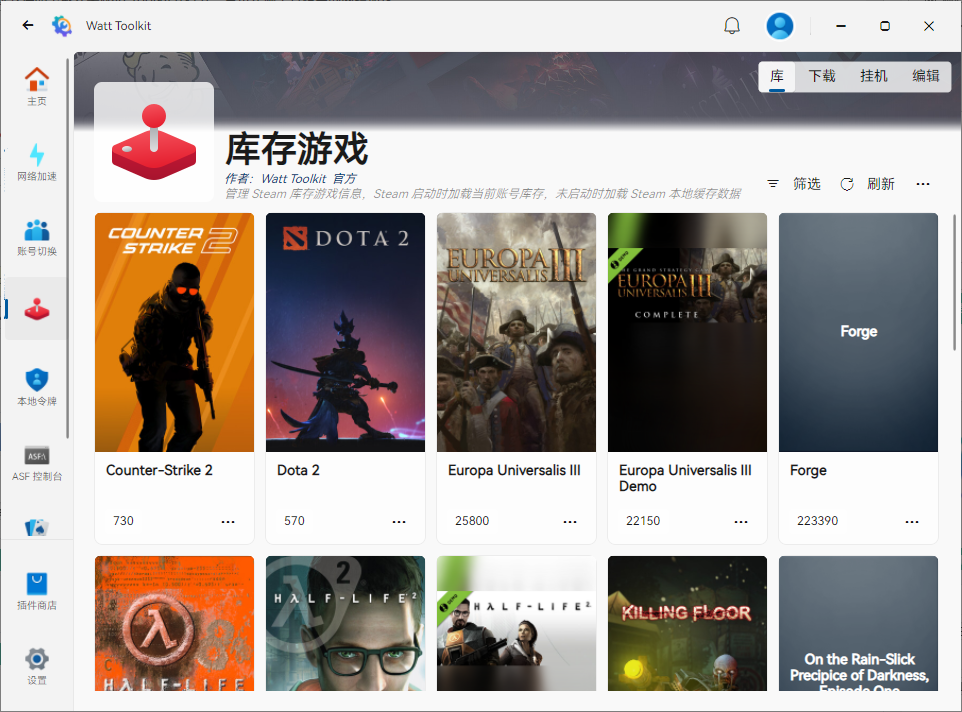The image size is (962, 712).
Task: Click the game list vertical scrollbar
Action: tap(954, 282)
